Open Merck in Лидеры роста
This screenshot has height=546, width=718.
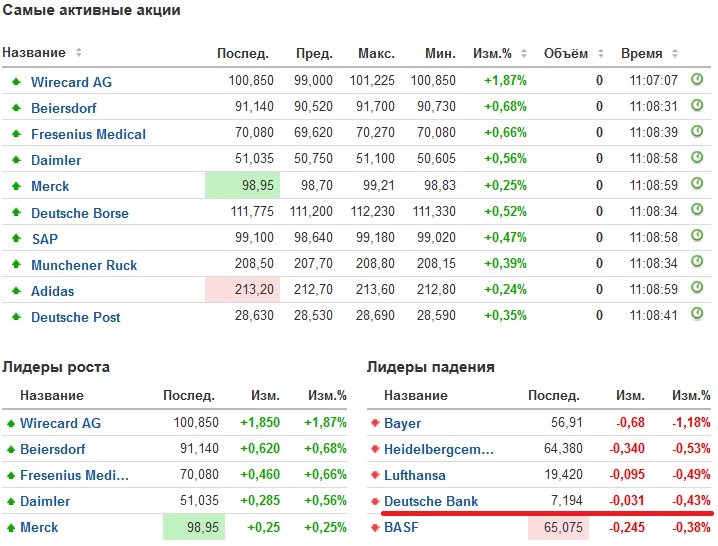pyautogui.click(x=39, y=528)
